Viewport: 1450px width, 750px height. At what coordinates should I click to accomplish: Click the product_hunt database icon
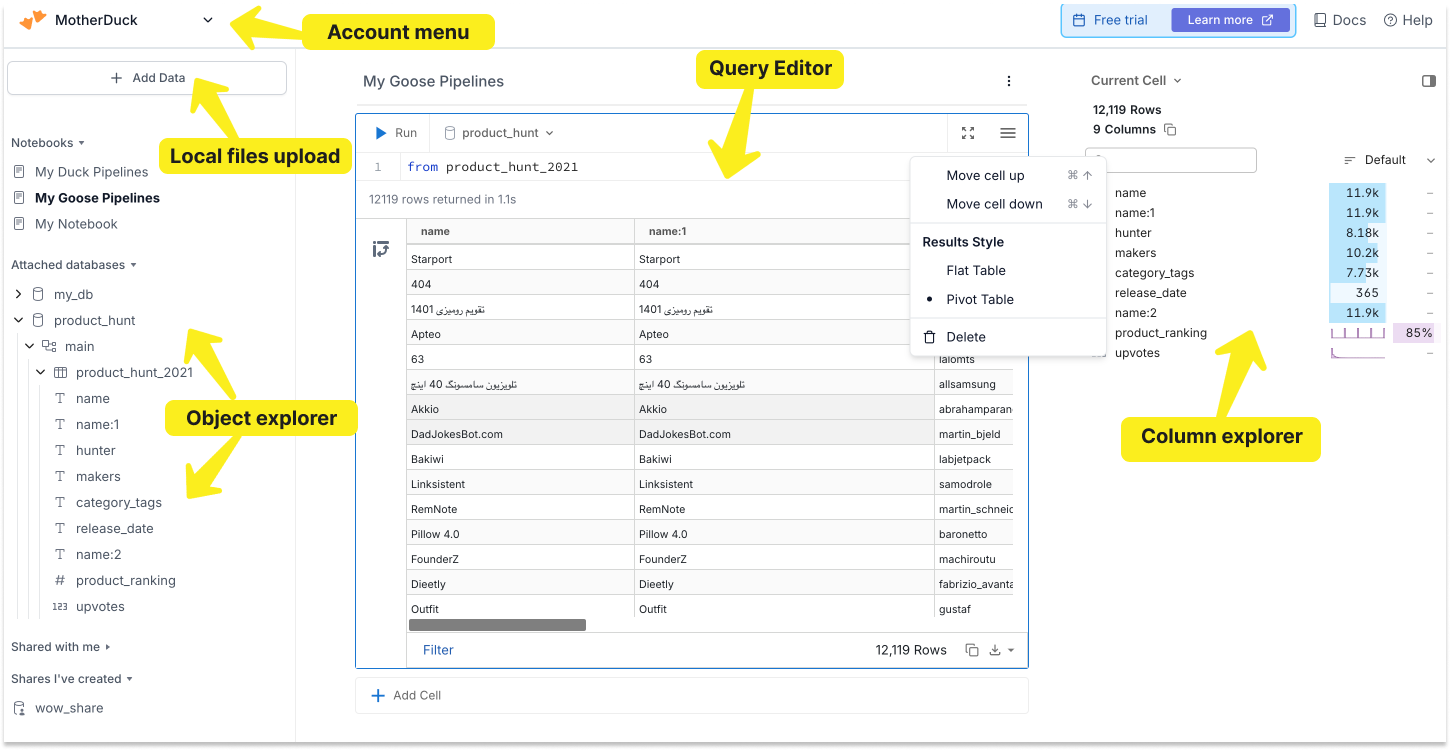pos(38,320)
